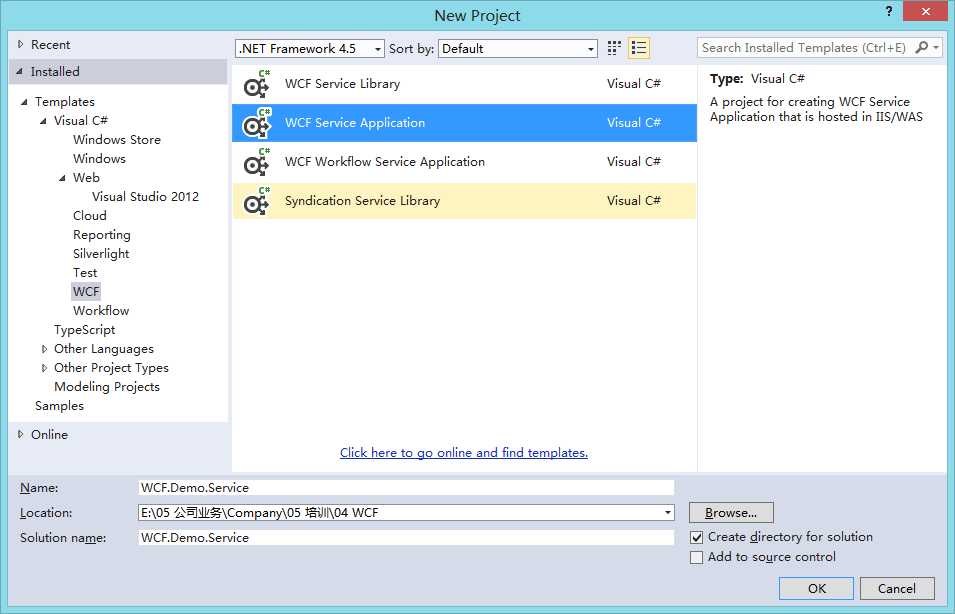Viewport: 955px width, 614px height.
Task: Select the Test category
Action: (x=85, y=272)
